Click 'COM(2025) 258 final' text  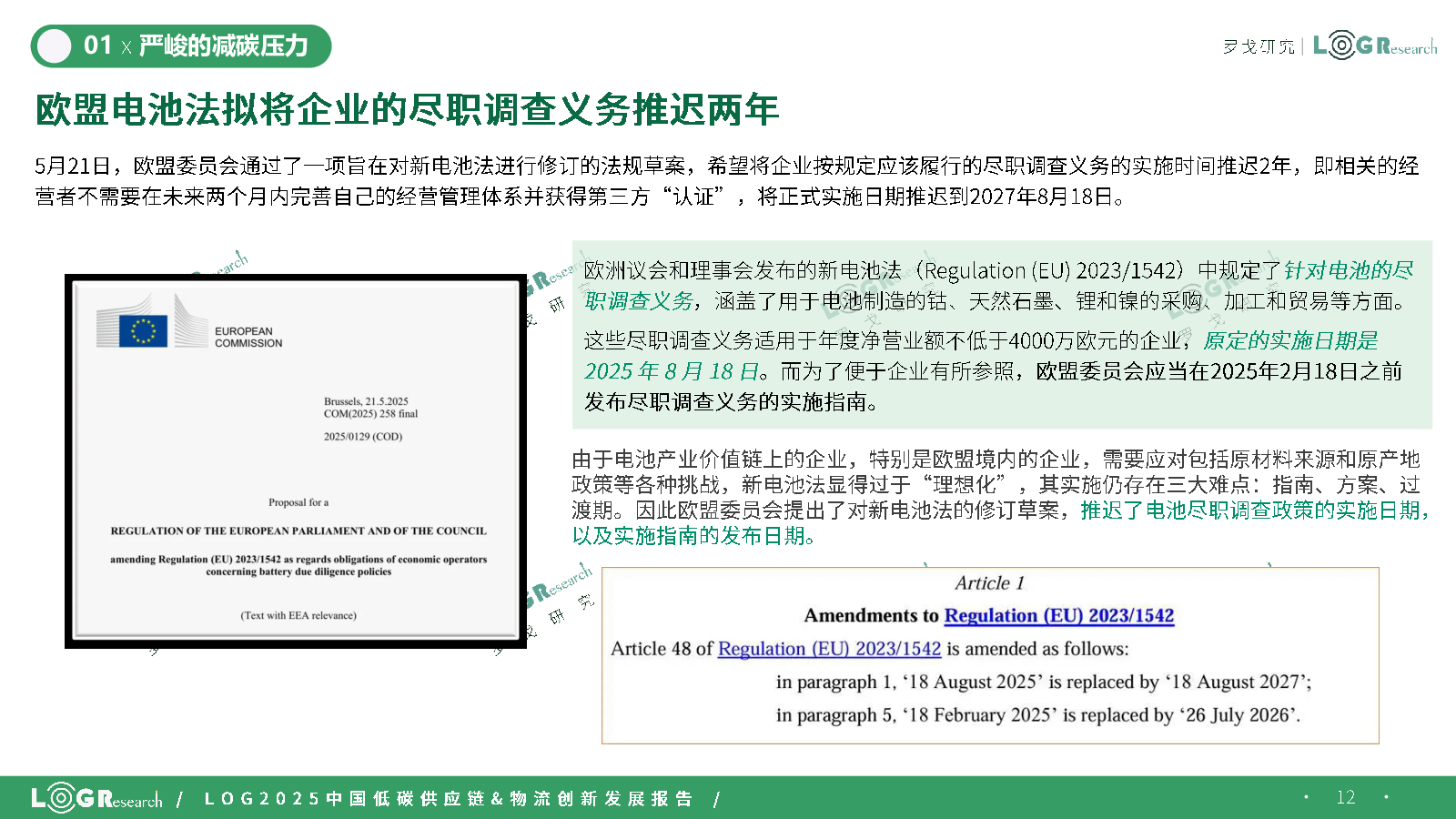tap(370, 414)
